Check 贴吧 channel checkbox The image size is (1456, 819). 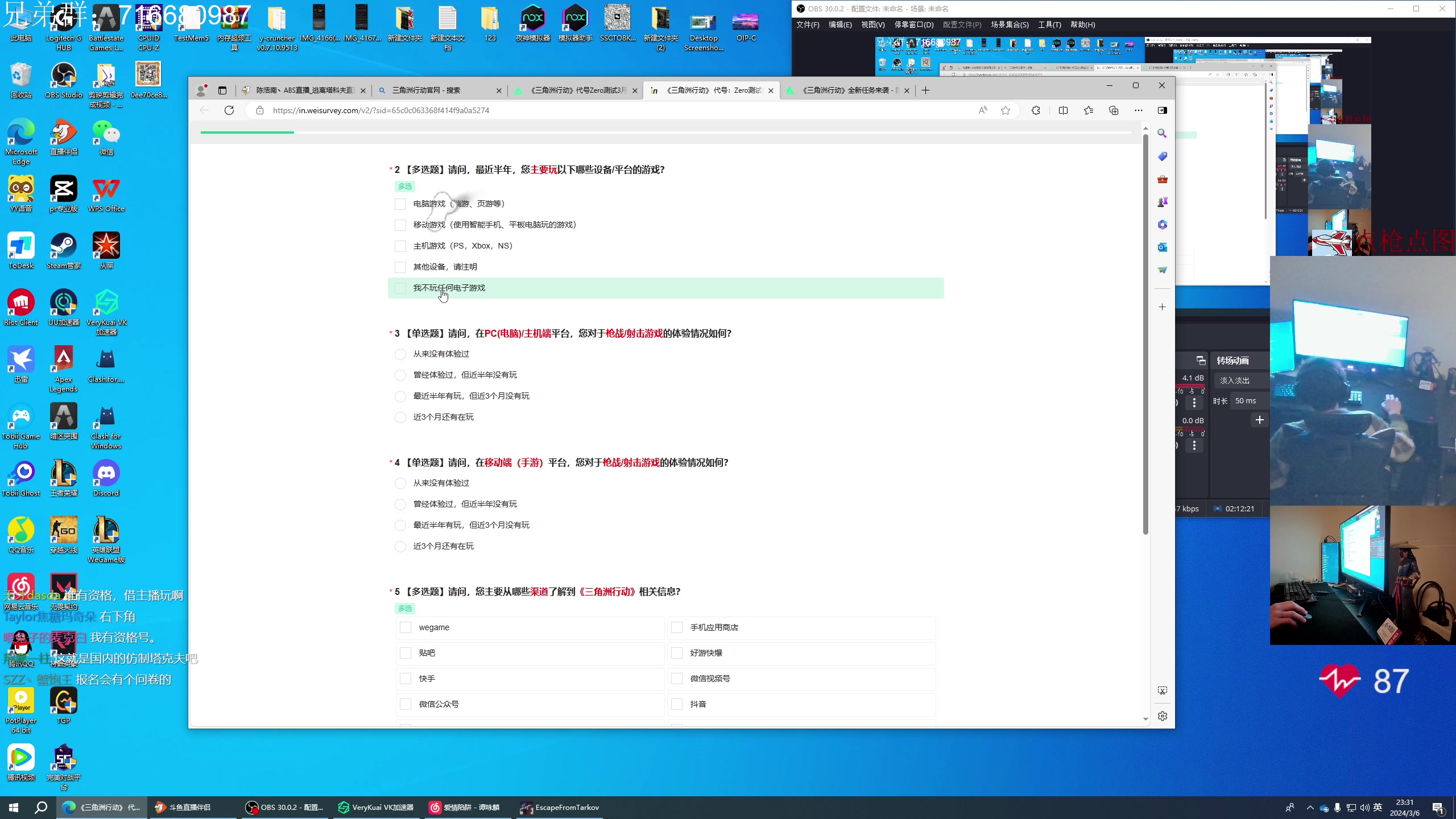406,653
